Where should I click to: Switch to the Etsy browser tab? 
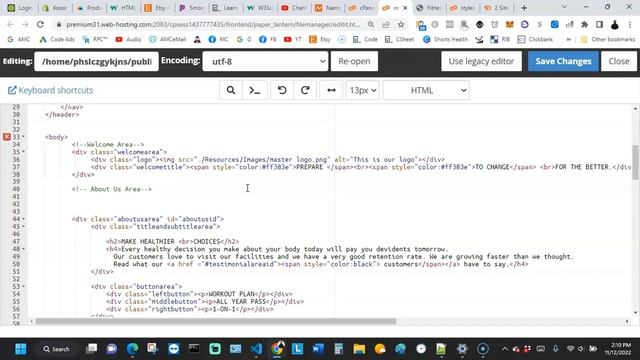[x=158, y=8]
